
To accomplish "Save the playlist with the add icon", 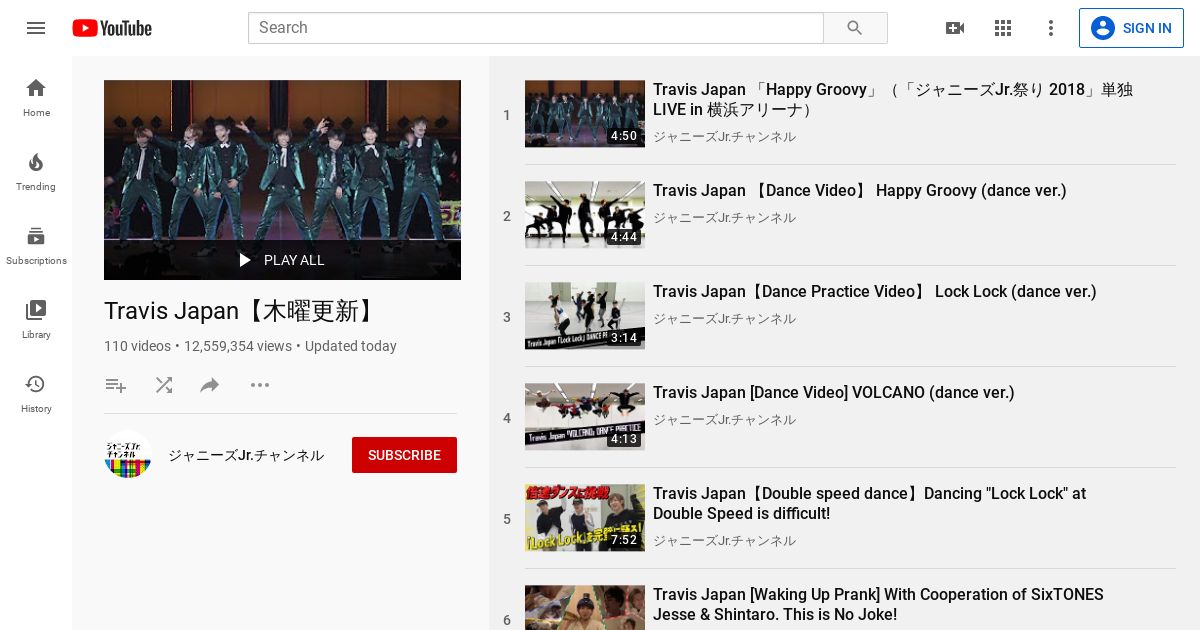I will 116,385.
